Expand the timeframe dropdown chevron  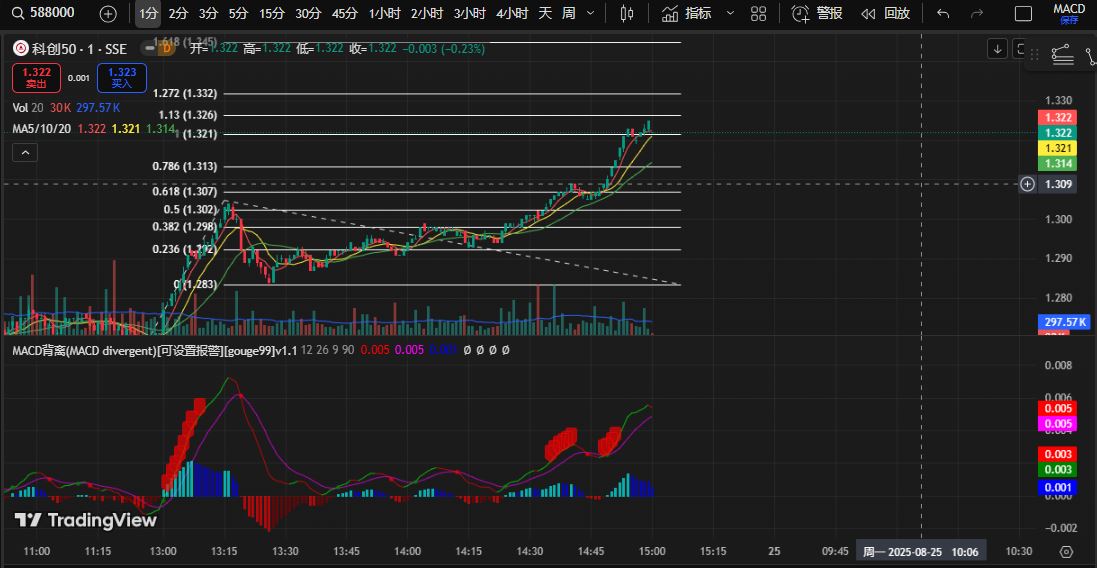(590, 13)
